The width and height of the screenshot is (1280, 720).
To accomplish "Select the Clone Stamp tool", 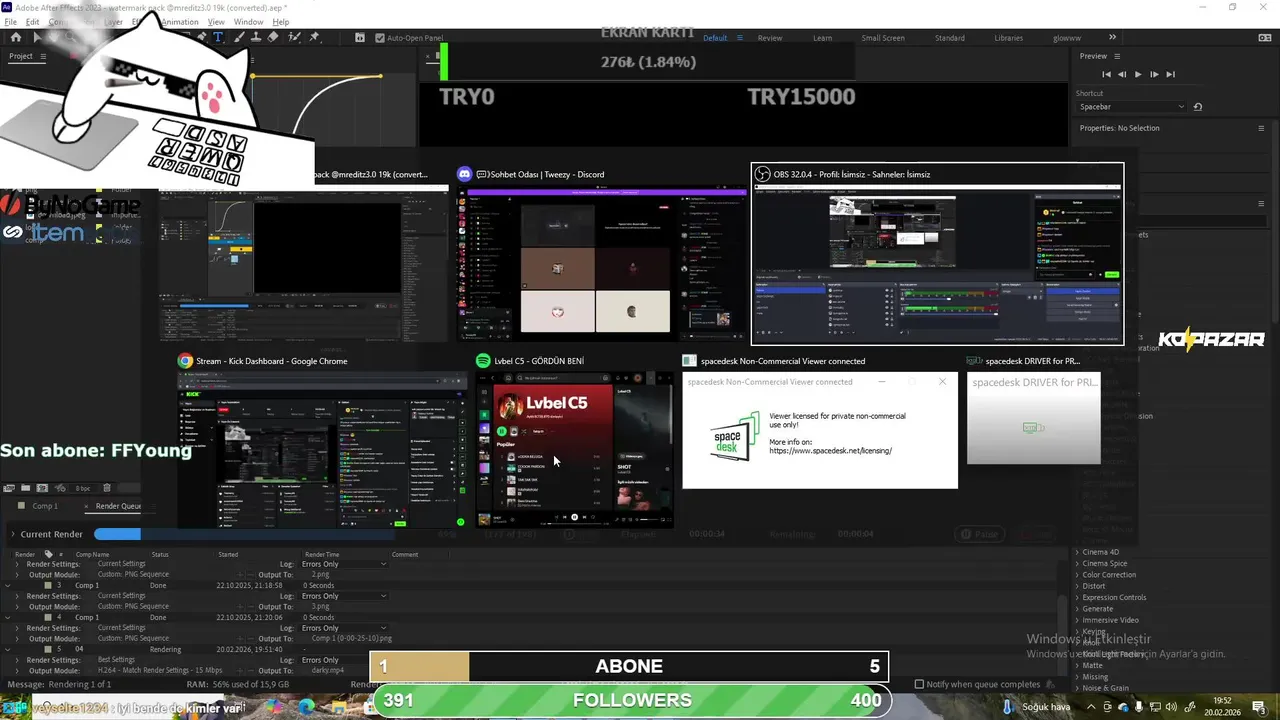I will click(x=256, y=37).
